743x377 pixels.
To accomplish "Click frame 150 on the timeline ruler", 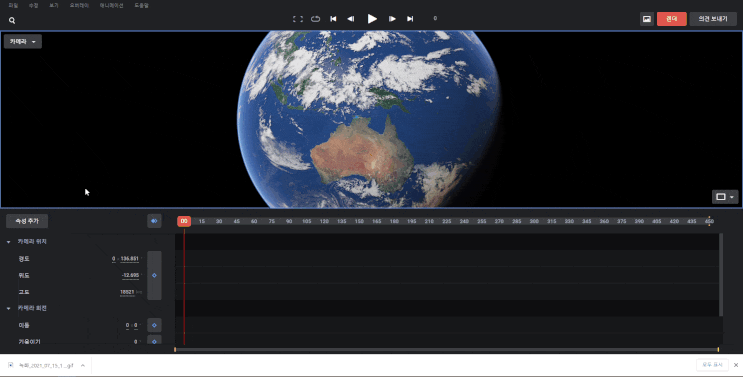I will (x=359, y=221).
